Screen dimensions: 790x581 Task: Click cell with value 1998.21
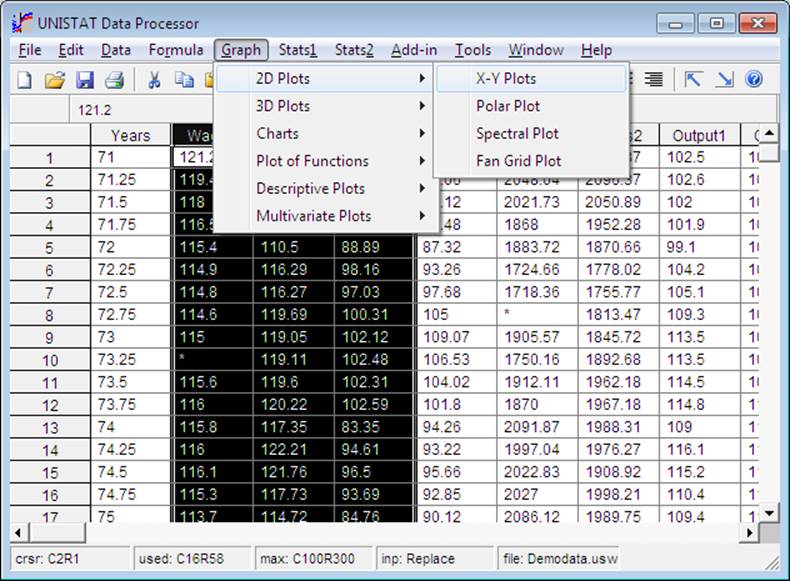tap(618, 494)
